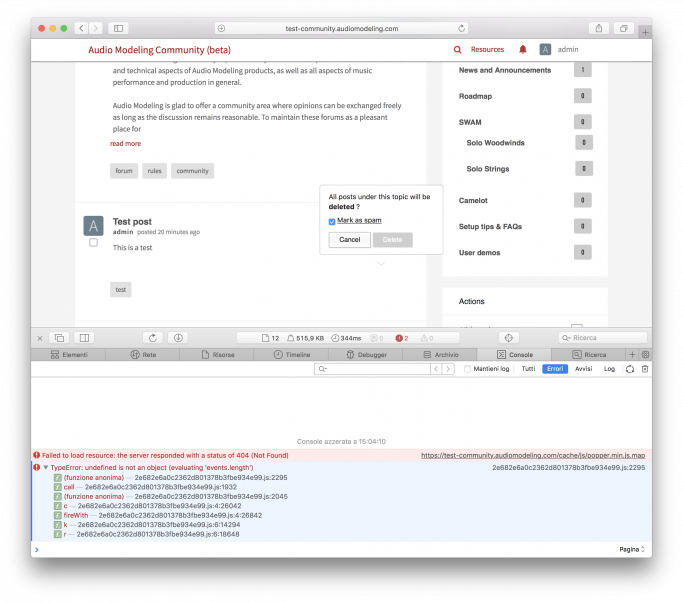683x602 pixels.
Task: Expand post options chevron below dialog
Action: point(381,264)
